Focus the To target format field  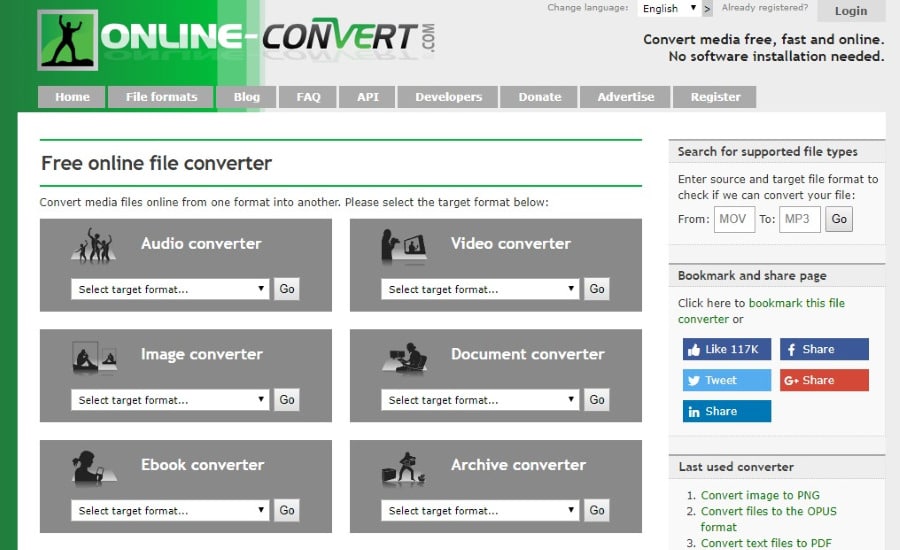[800, 219]
